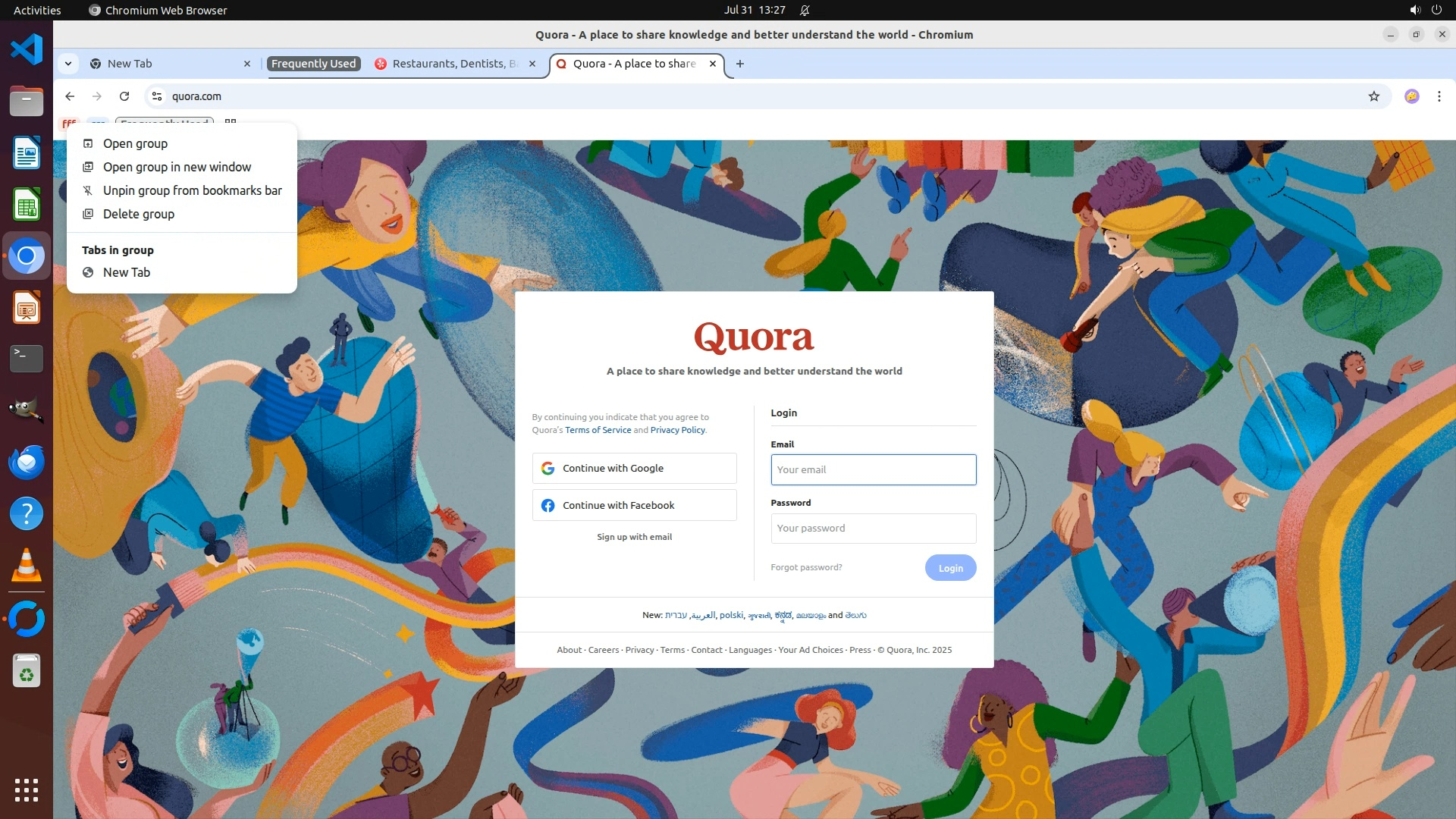This screenshot has height=819, width=1456.
Task: Launch VLC from the dock
Action: [x=27, y=565]
